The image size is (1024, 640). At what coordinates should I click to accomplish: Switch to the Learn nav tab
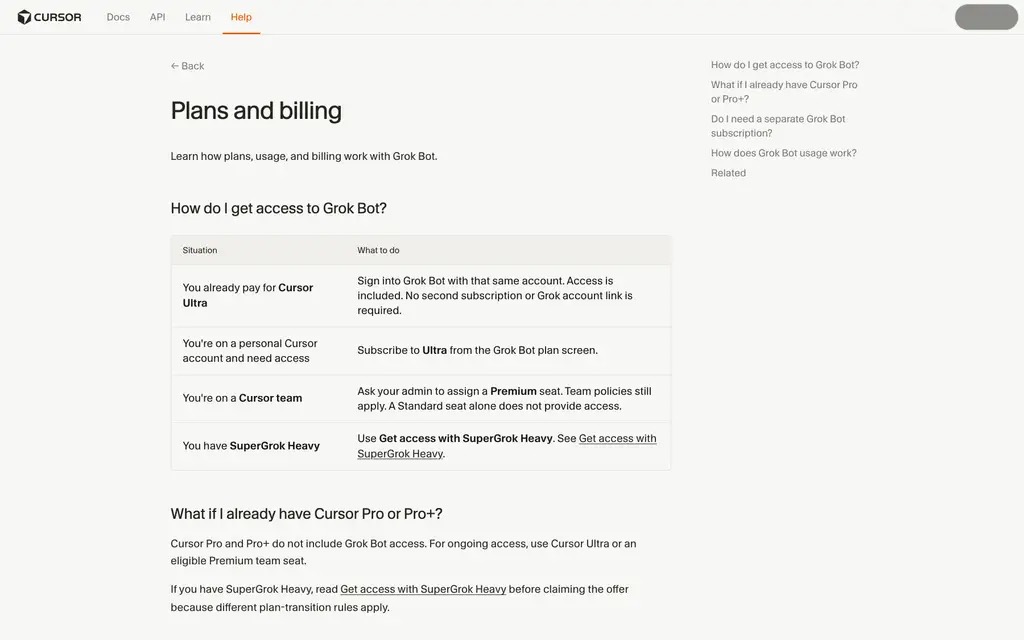(x=198, y=17)
